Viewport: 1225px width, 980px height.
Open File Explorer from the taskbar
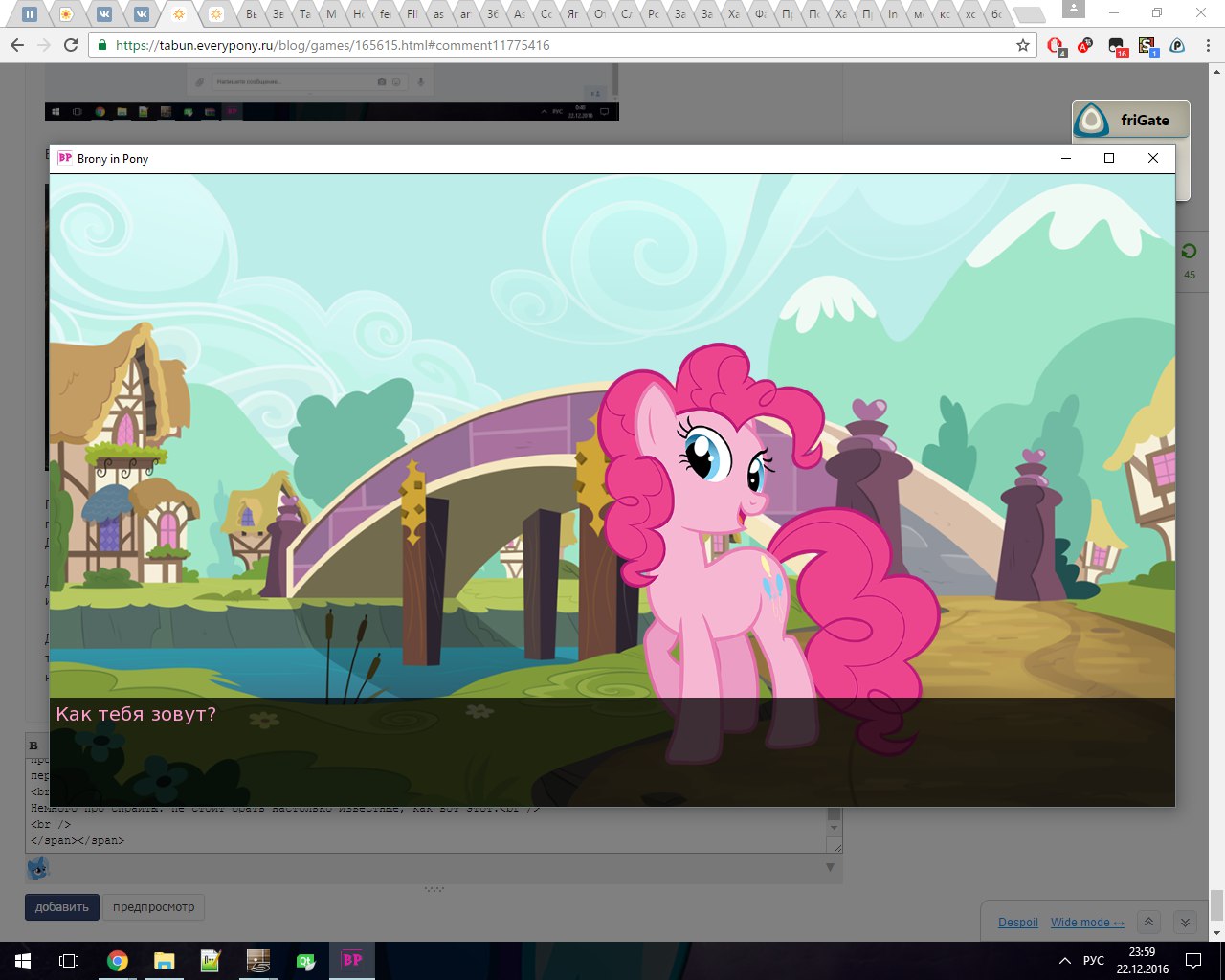pyautogui.click(x=164, y=961)
